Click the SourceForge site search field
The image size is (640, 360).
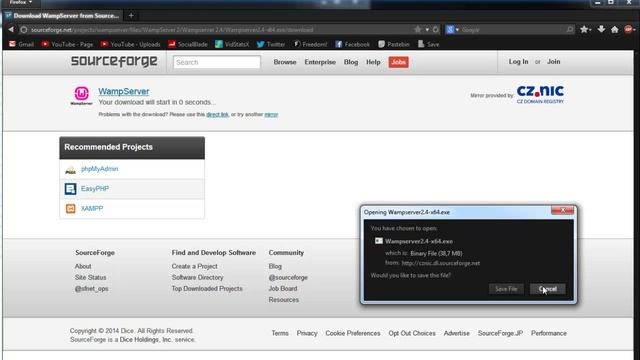(x=217, y=62)
